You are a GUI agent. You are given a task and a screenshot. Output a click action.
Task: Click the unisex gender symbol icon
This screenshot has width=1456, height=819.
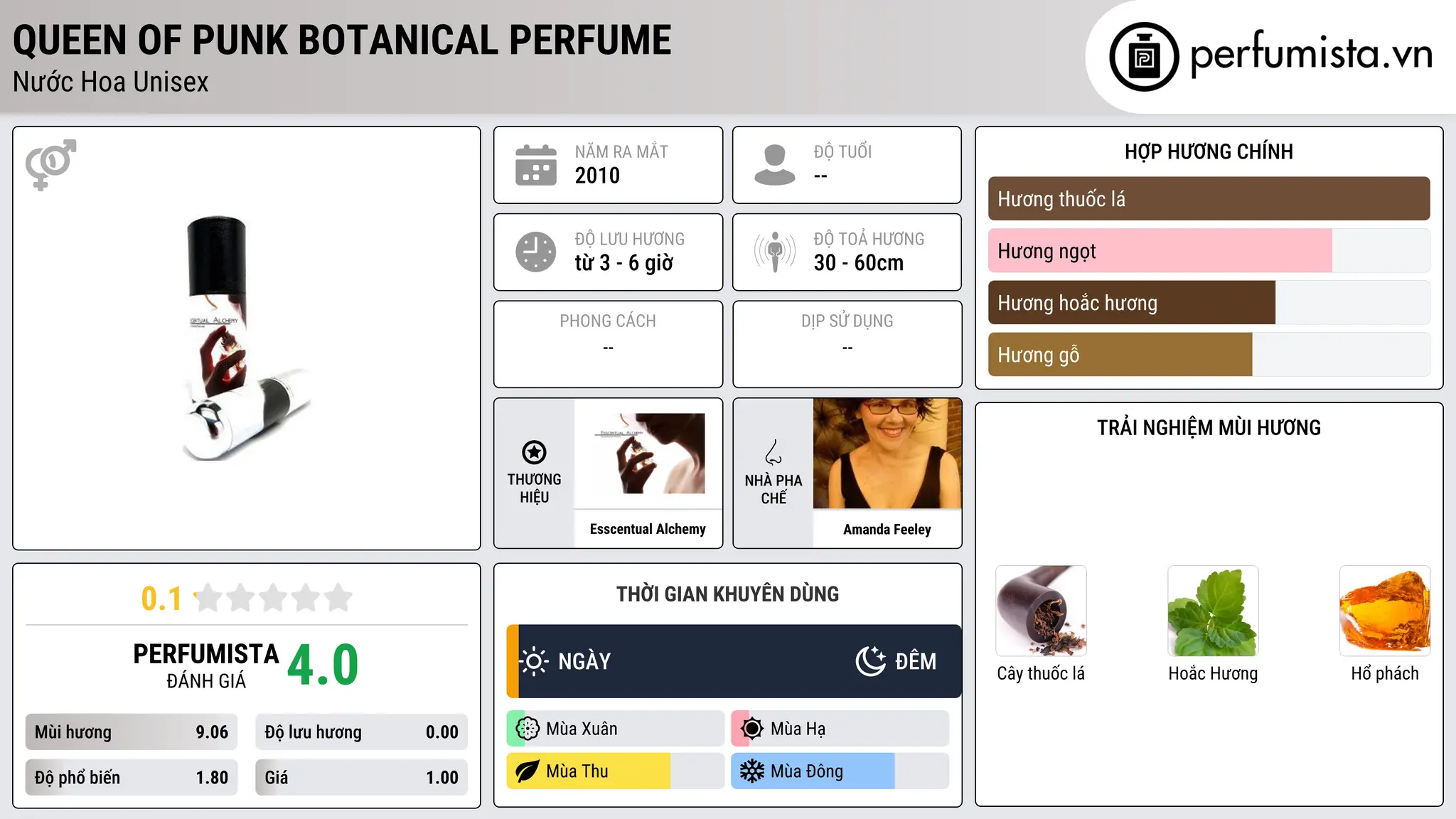(50, 164)
